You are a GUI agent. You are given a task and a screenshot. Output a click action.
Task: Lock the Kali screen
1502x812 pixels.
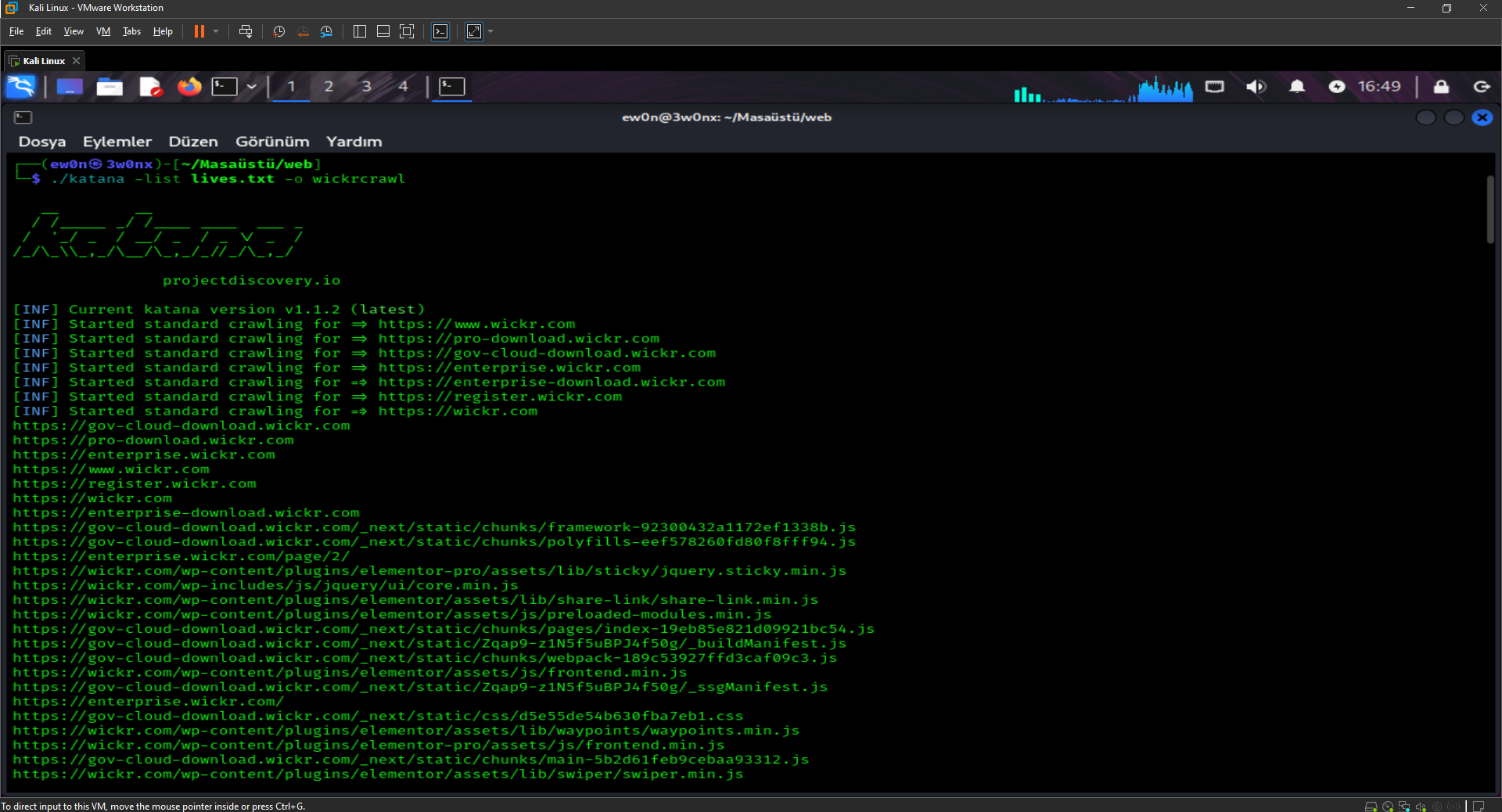click(1441, 86)
